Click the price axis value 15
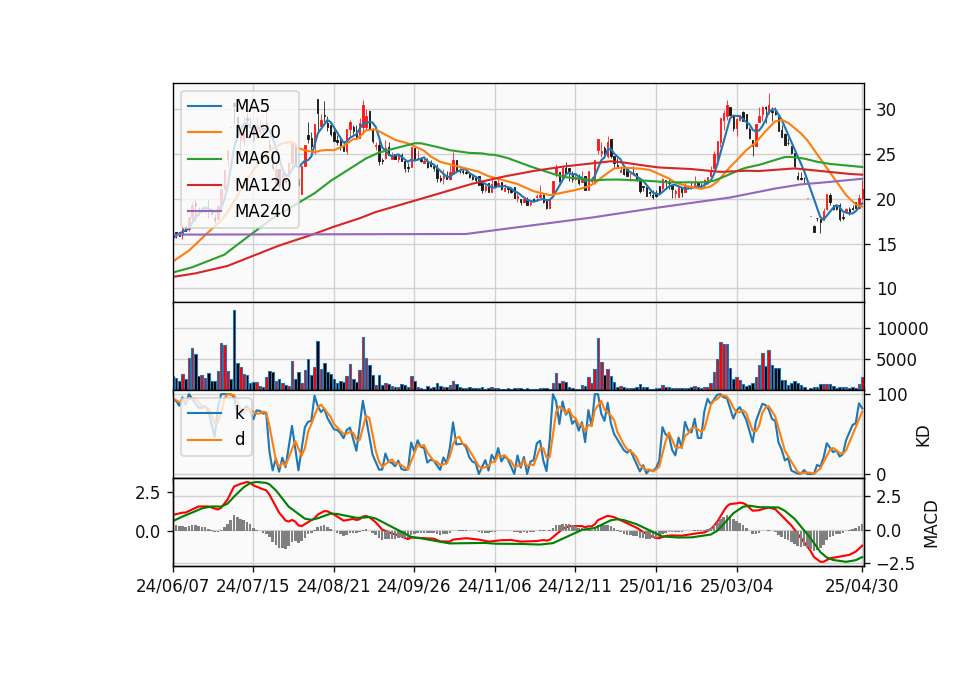Viewport: 960px width, 690px height. click(886, 244)
